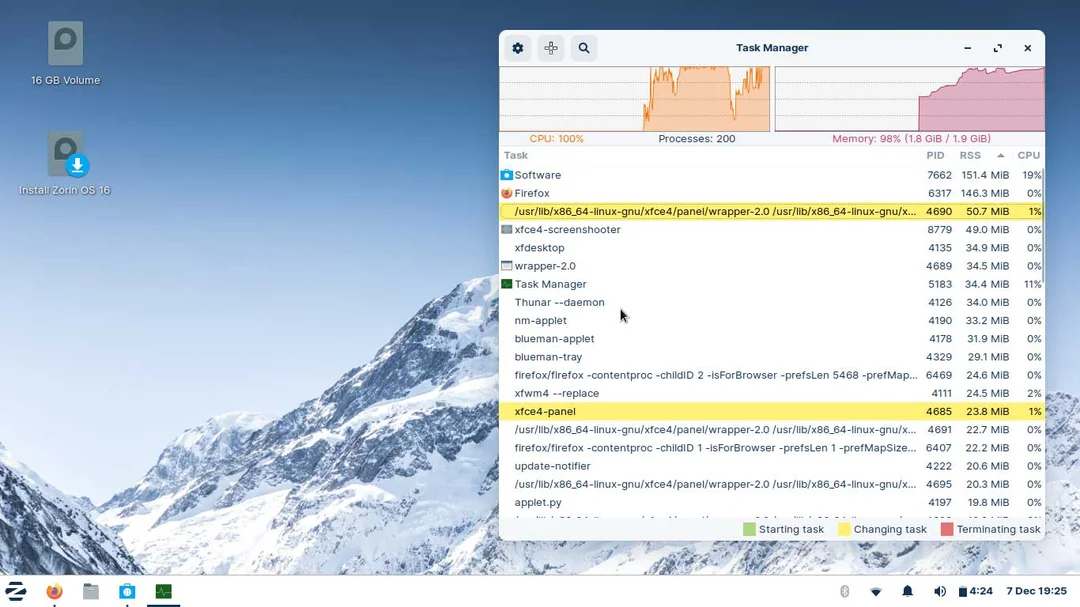Select the xfdesktop process

[771, 247]
